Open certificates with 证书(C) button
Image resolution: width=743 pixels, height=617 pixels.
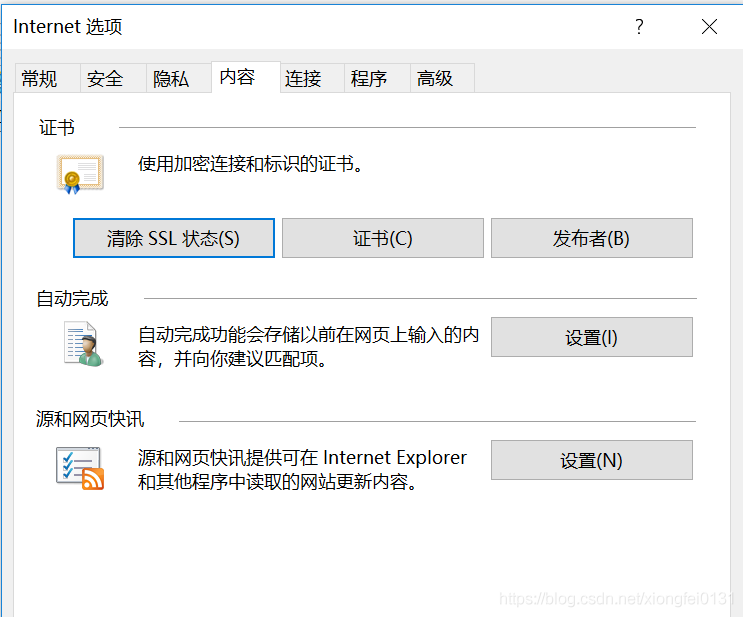click(383, 238)
